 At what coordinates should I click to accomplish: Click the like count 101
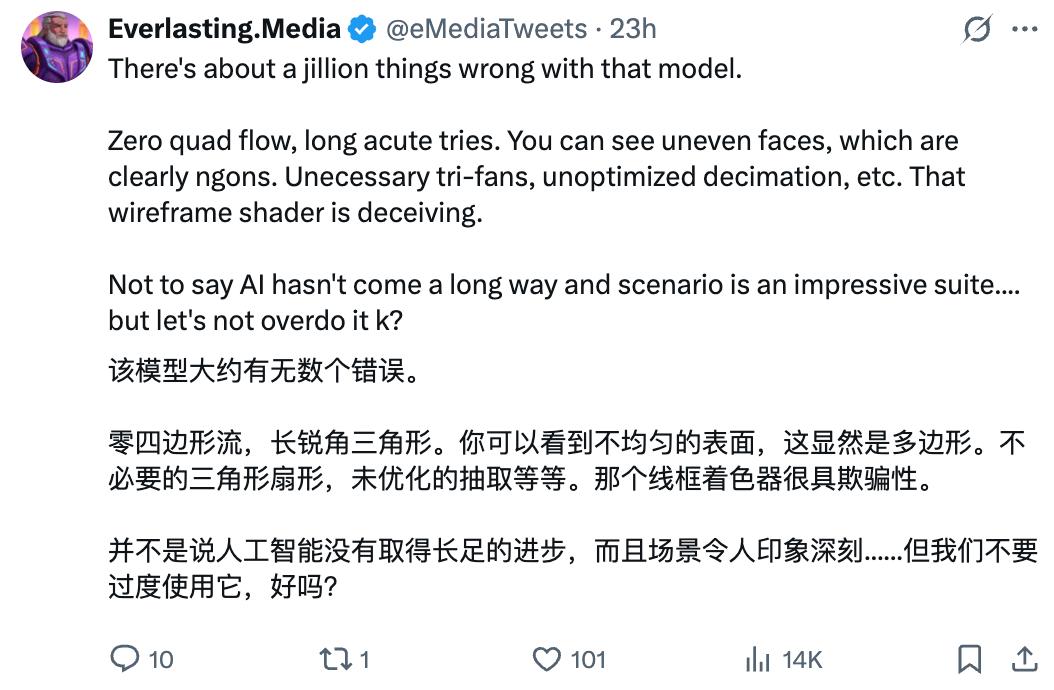click(x=588, y=660)
